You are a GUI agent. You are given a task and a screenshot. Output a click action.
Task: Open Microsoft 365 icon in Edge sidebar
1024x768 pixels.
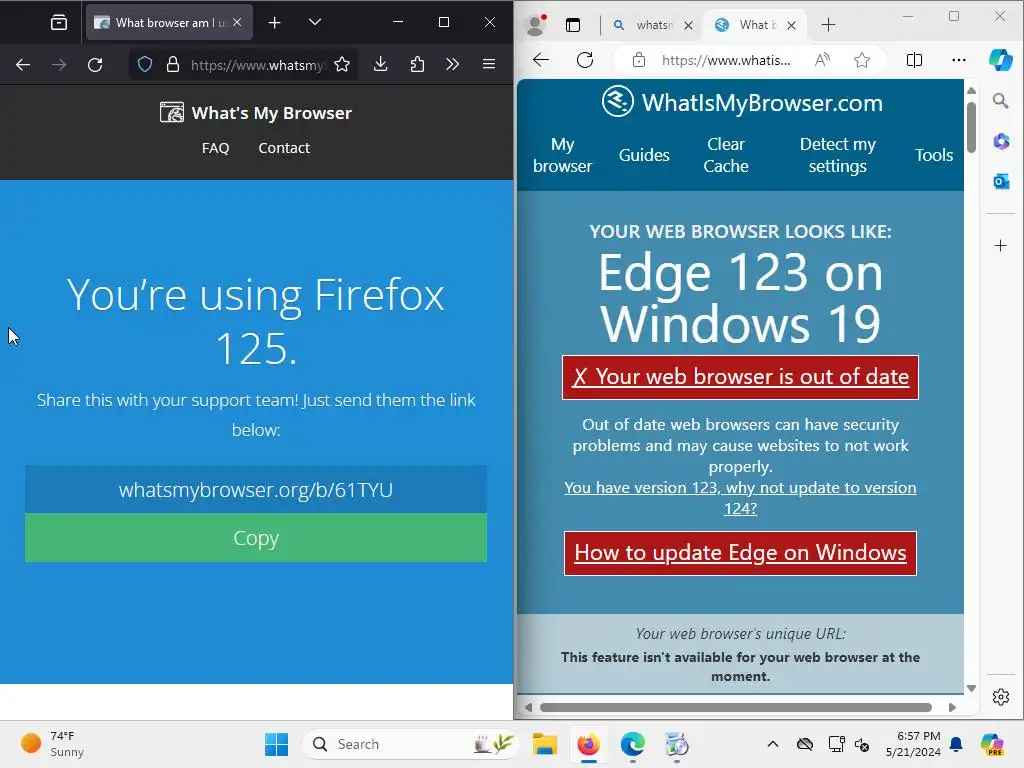(1000, 141)
